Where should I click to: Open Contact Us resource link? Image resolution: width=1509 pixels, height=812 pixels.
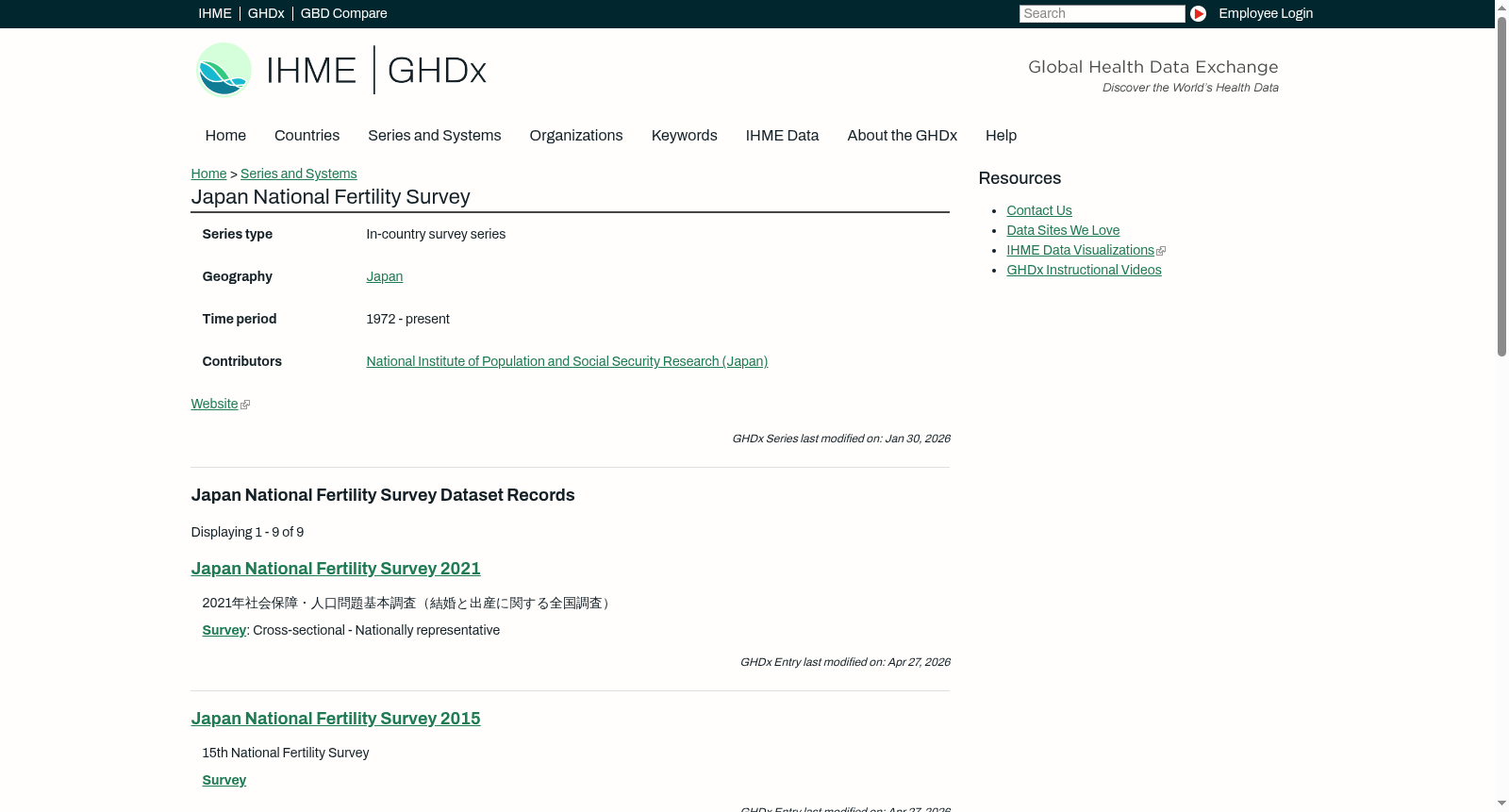[x=1038, y=210]
